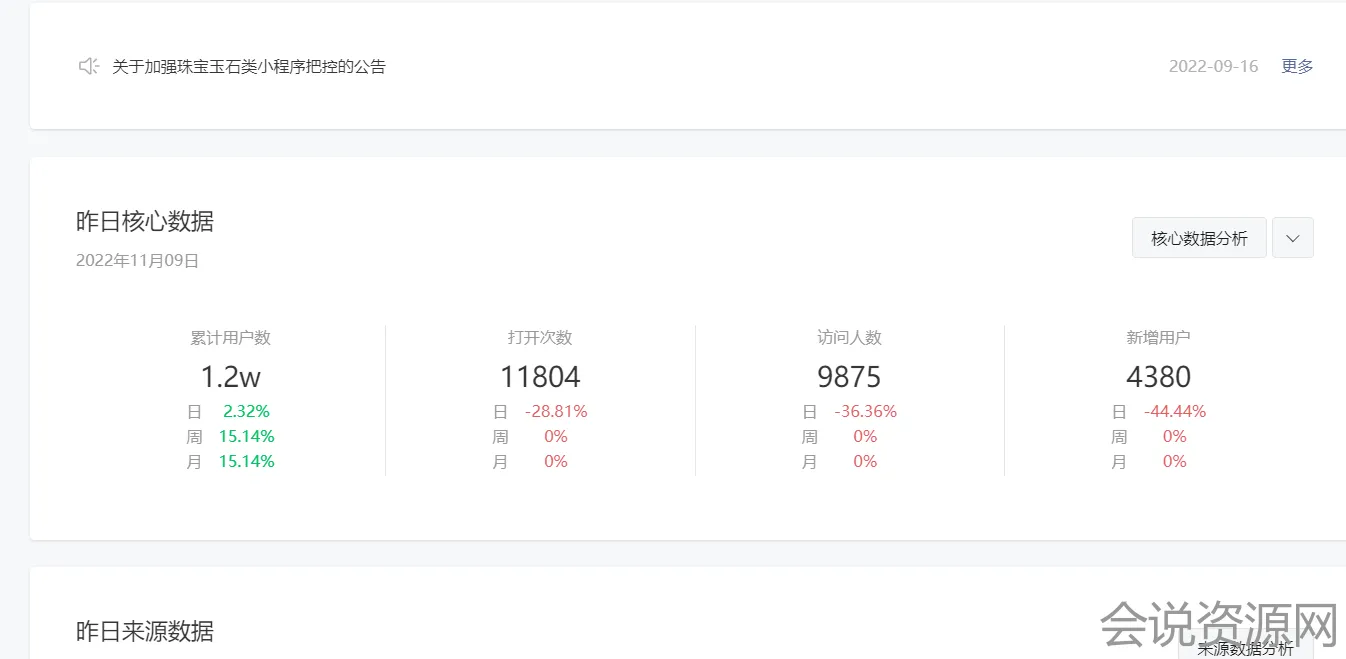The image size is (1346, 659).
Task: Click the 访问人数 value 9875
Action: [x=849, y=377]
